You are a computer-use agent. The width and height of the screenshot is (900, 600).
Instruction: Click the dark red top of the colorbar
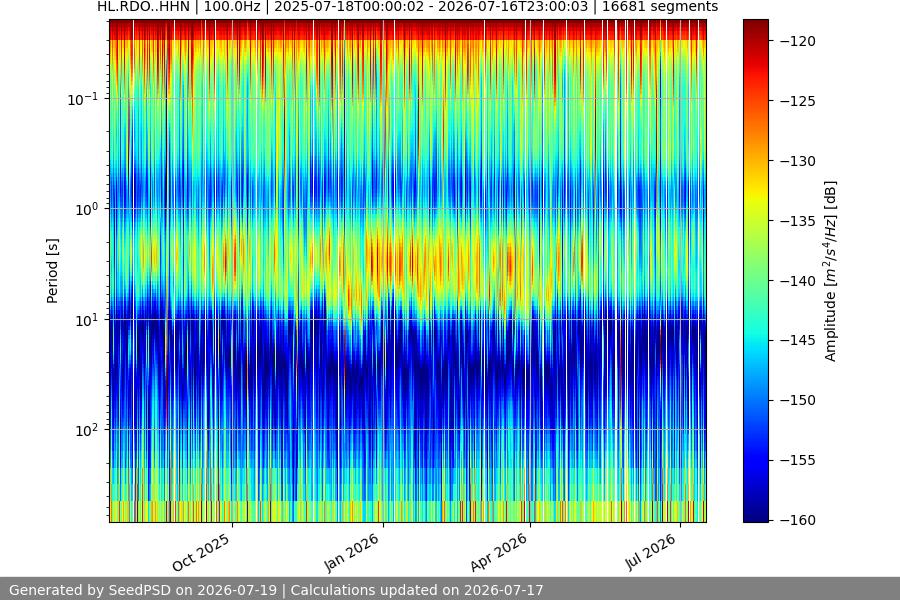(755, 26)
